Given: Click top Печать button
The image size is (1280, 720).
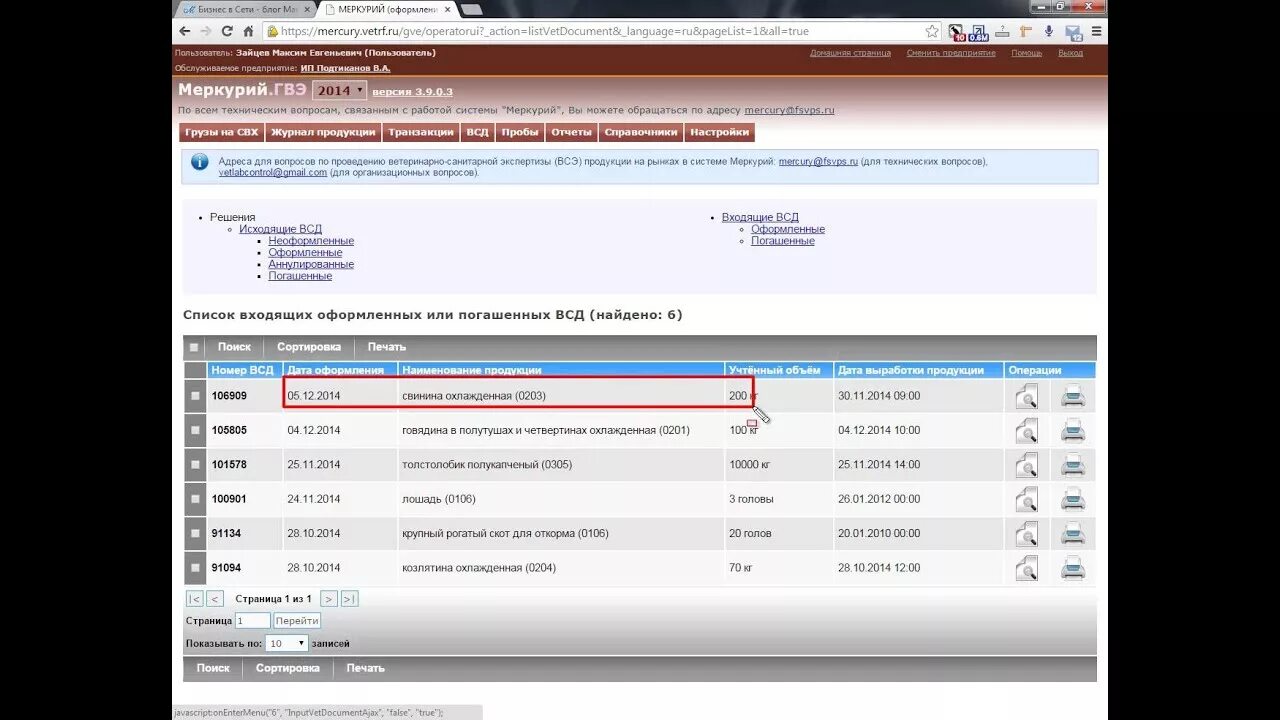Looking at the screenshot, I should [x=387, y=347].
